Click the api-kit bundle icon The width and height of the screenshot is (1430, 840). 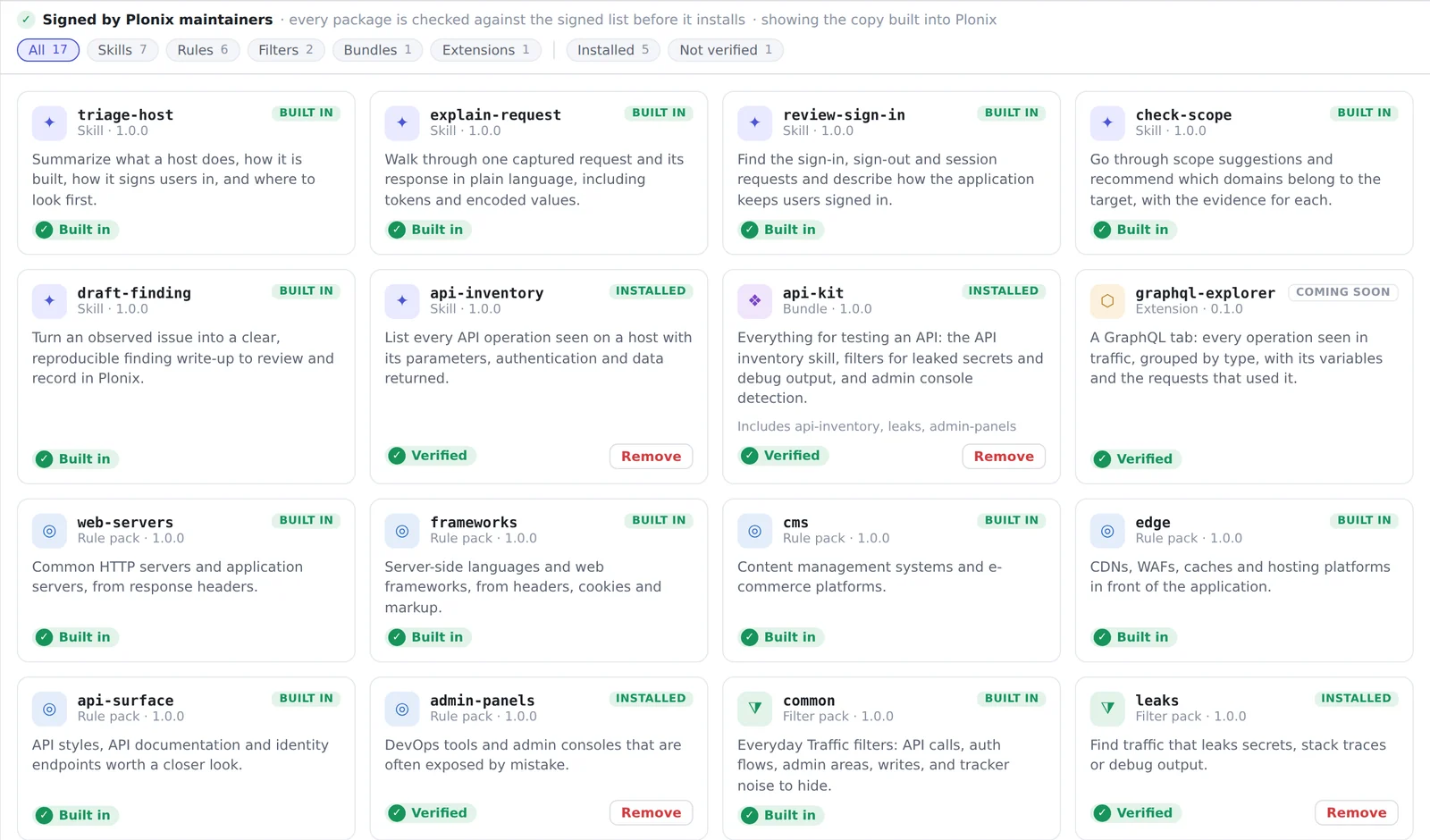click(x=754, y=301)
